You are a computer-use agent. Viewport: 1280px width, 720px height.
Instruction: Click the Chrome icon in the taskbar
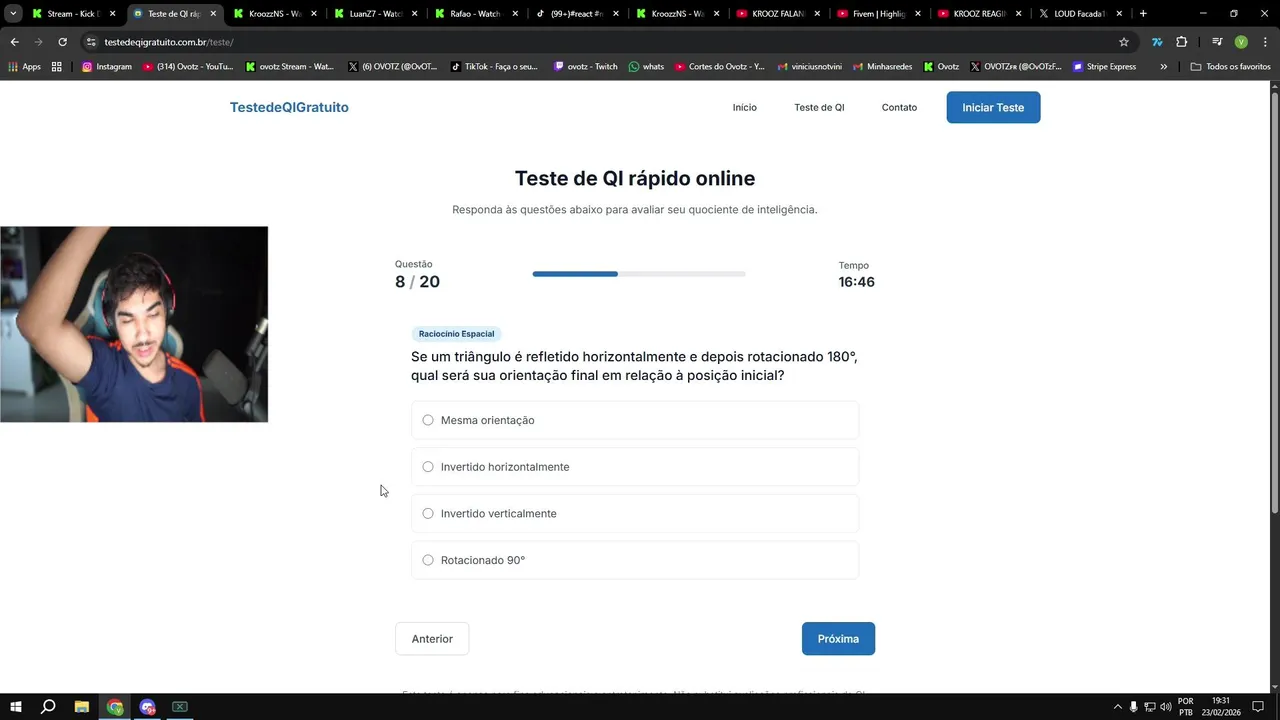pyautogui.click(x=115, y=707)
